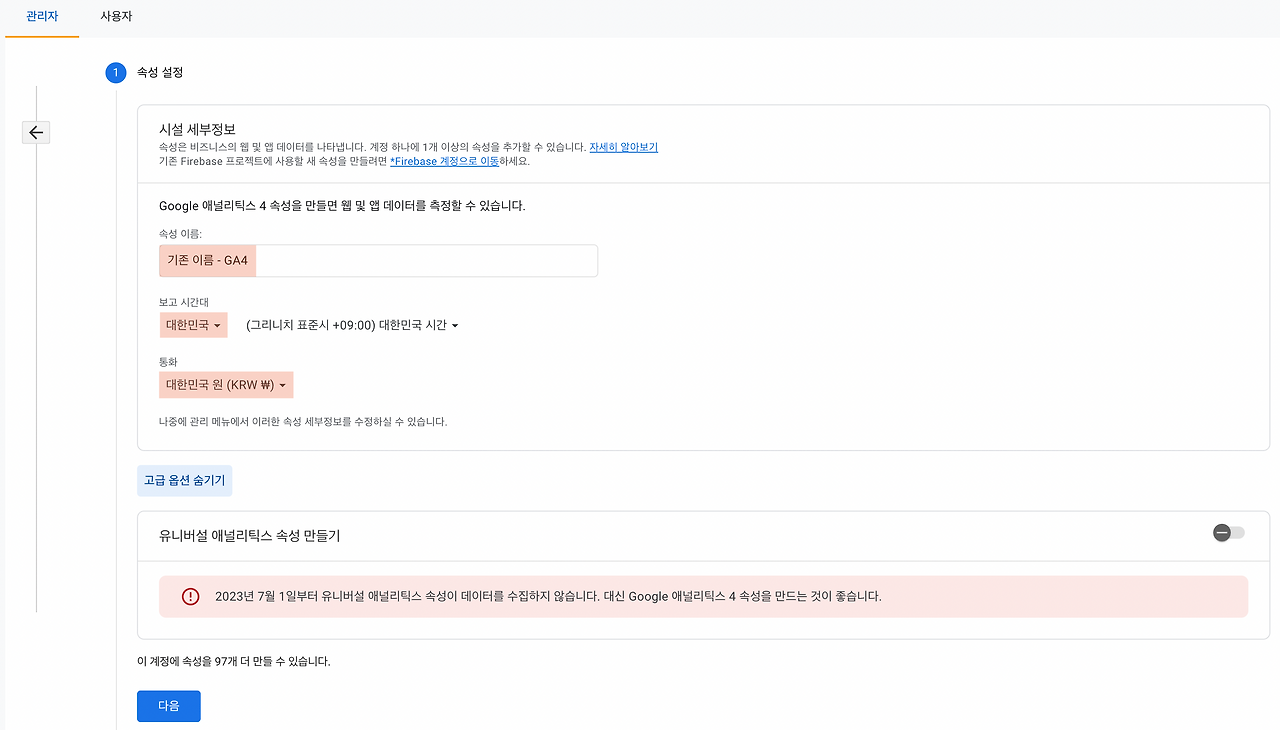Open the 자세히 알아보기 link
Screen dimensions: 1280x730
pyautogui.click(x=624, y=147)
